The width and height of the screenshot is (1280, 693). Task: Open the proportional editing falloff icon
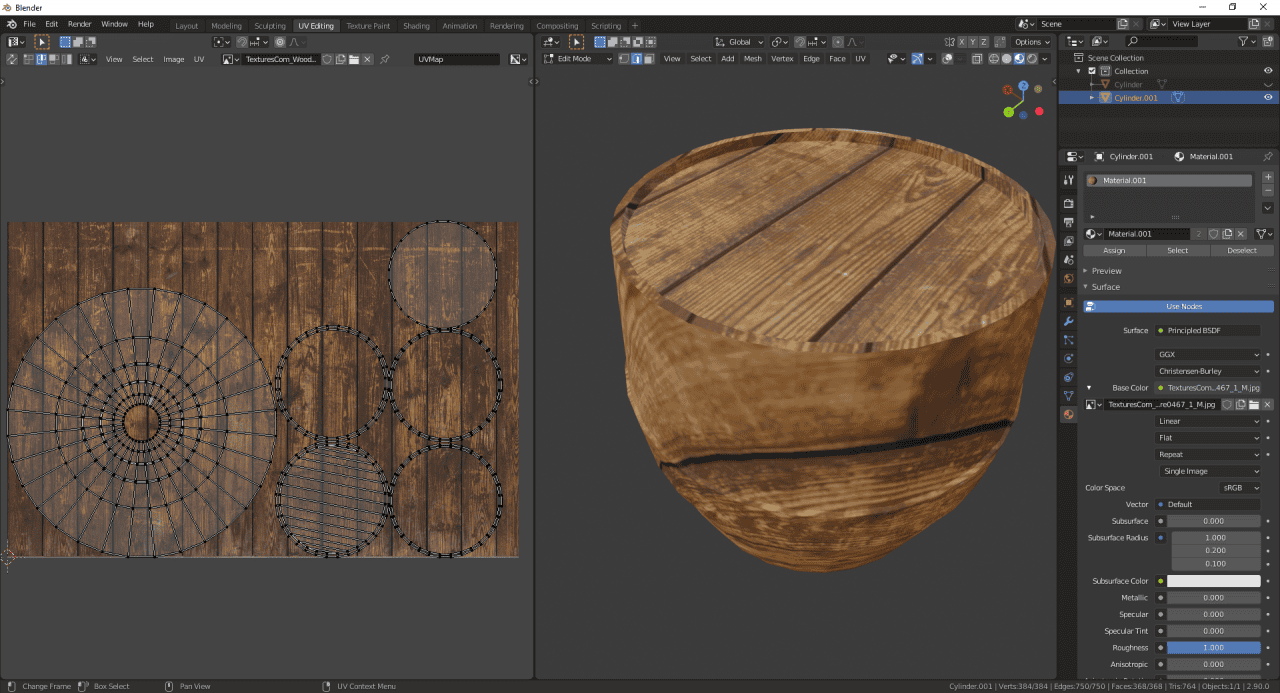pyautogui.click(x=854, y=41)
